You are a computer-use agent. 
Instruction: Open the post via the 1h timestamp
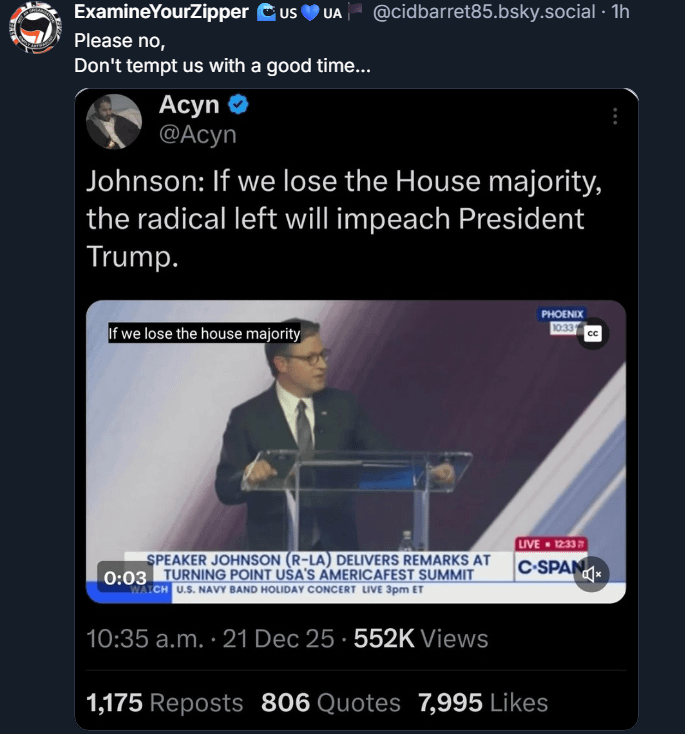[x=620, y=13]
